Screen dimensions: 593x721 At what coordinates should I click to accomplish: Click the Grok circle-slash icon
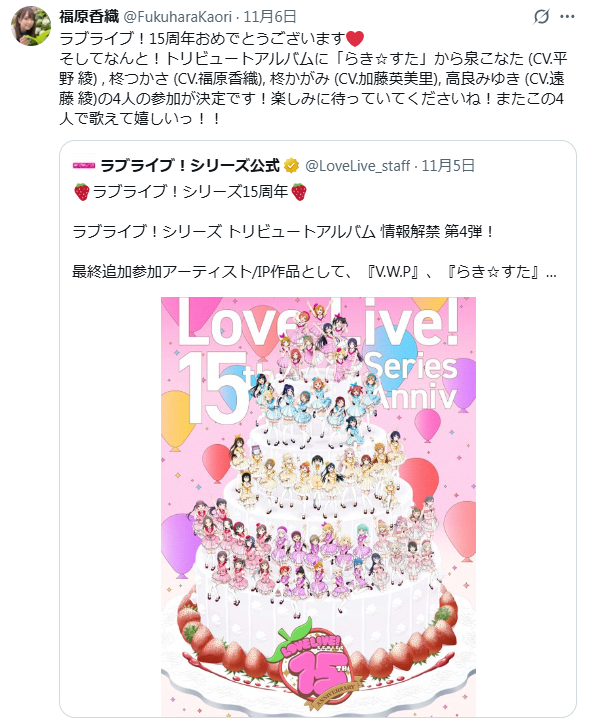(542, 17)
